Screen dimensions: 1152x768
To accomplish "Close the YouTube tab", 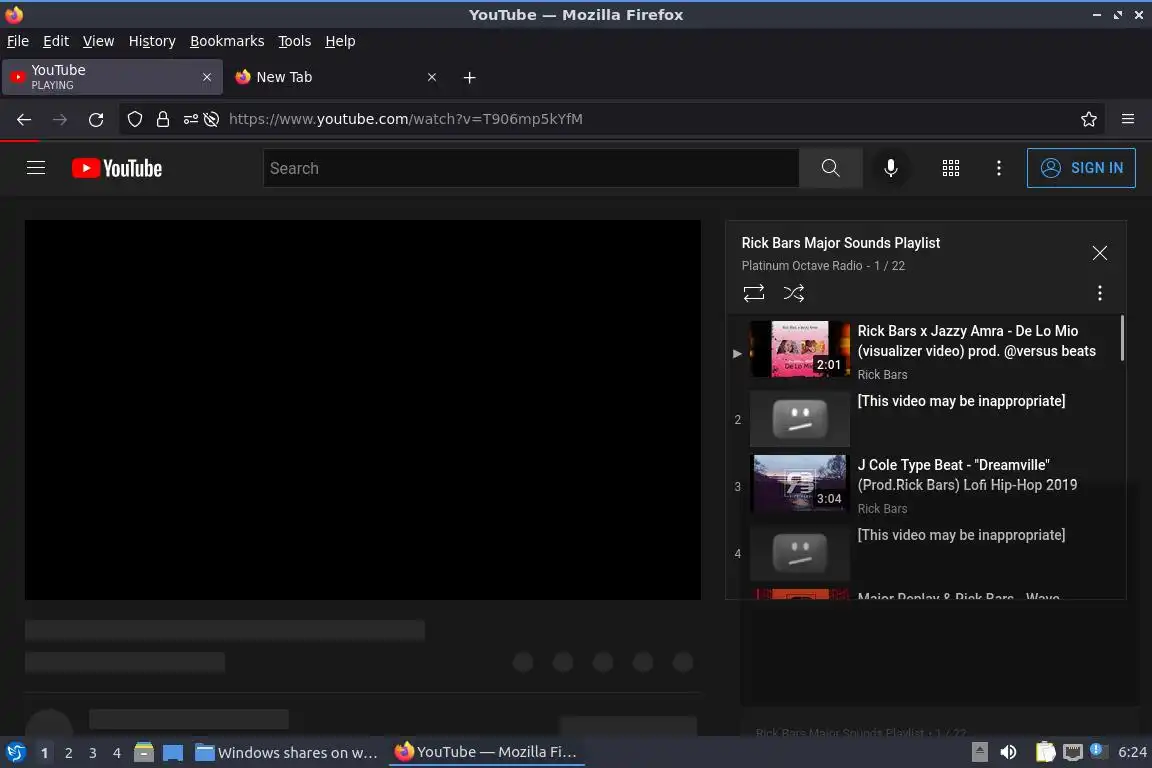I will [206, 77].
